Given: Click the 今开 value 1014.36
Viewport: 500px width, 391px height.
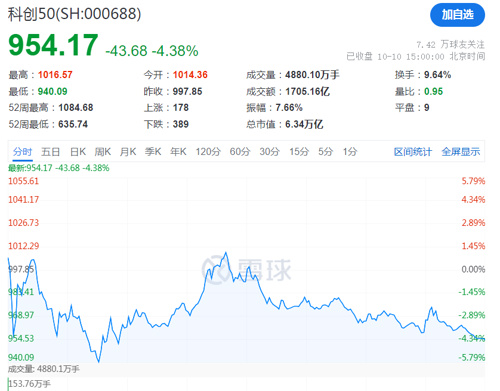Looking at the screenshot, I should click(190, 75).
